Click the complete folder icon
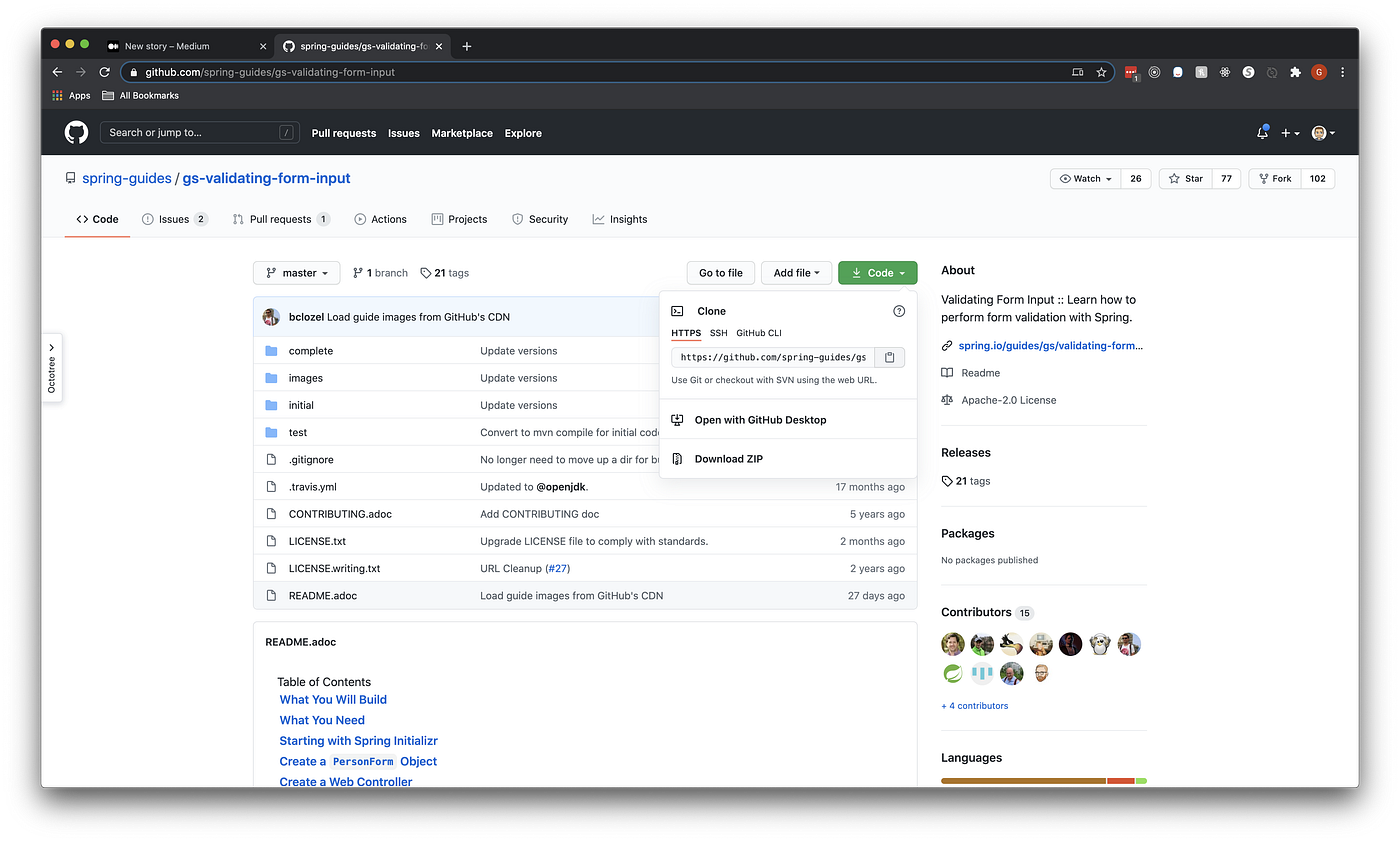 coord(271,351)
